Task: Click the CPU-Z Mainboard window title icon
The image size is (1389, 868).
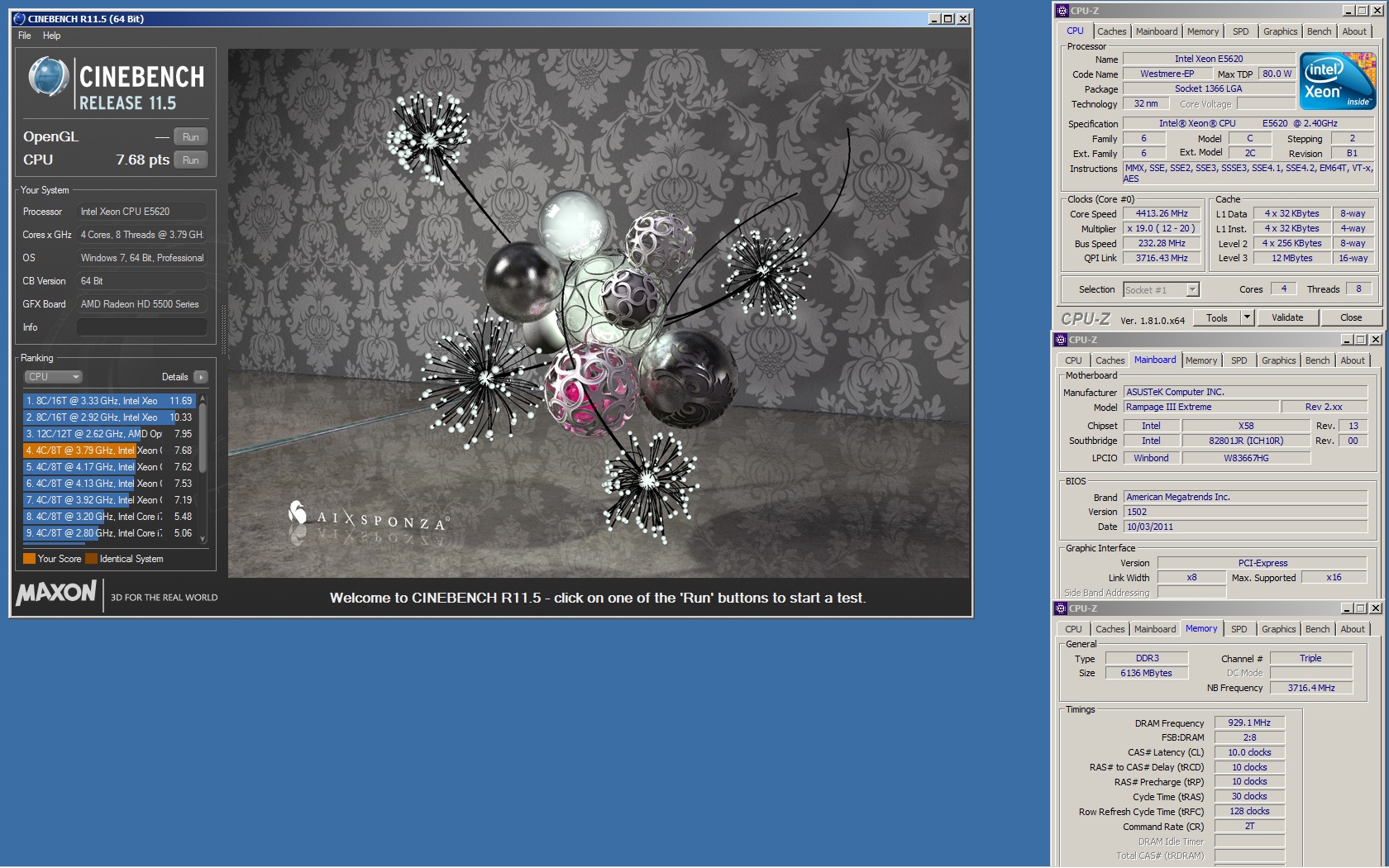Action: 1061,340
